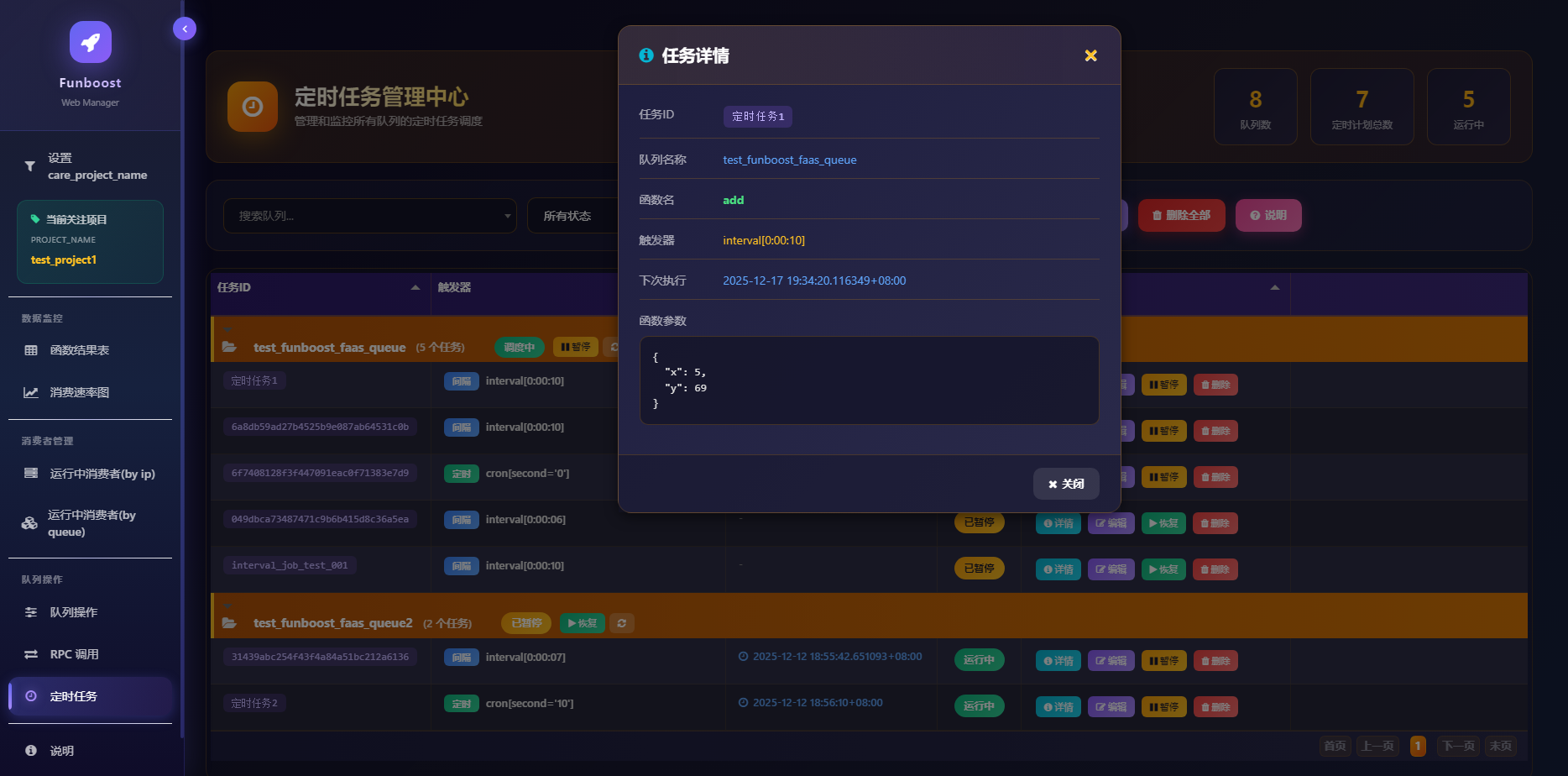1568x776 pixels.
Task: Pause the 6a8db59ad27b job row
Action: click(x=1163, y=431)
